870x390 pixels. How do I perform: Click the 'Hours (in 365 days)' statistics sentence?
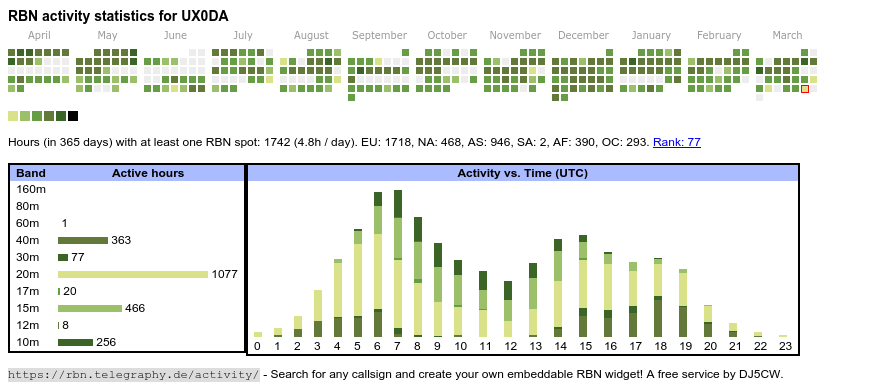click(x=329, y=142)
